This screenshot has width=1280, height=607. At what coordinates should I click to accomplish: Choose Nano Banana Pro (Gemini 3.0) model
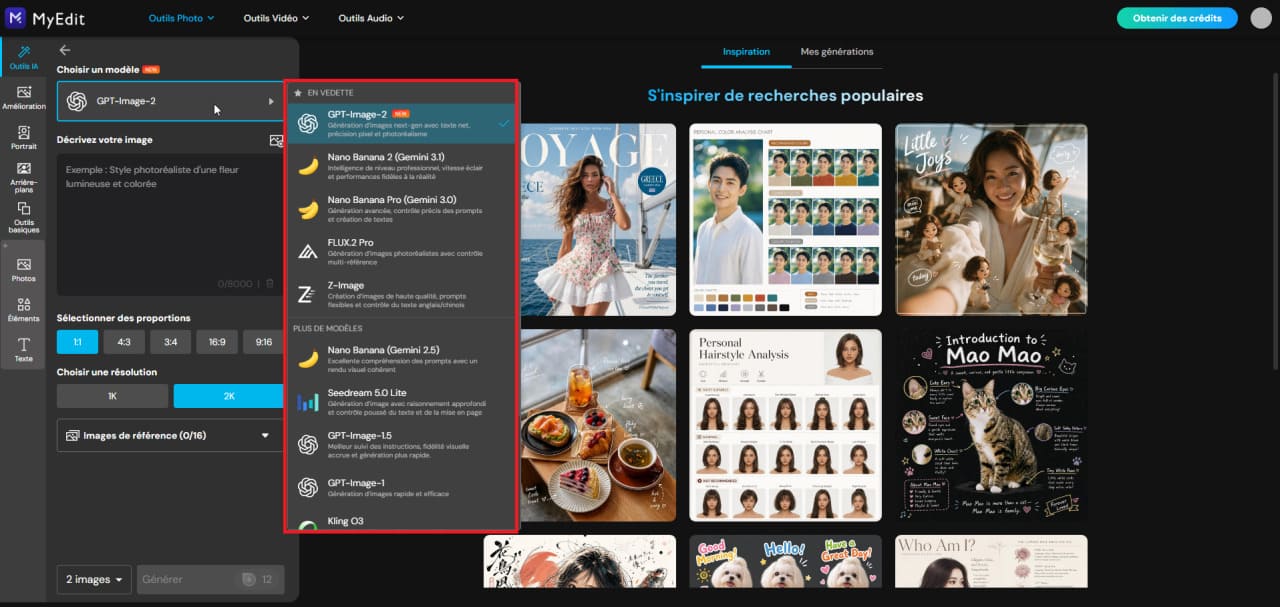click(x=403, y=208)
